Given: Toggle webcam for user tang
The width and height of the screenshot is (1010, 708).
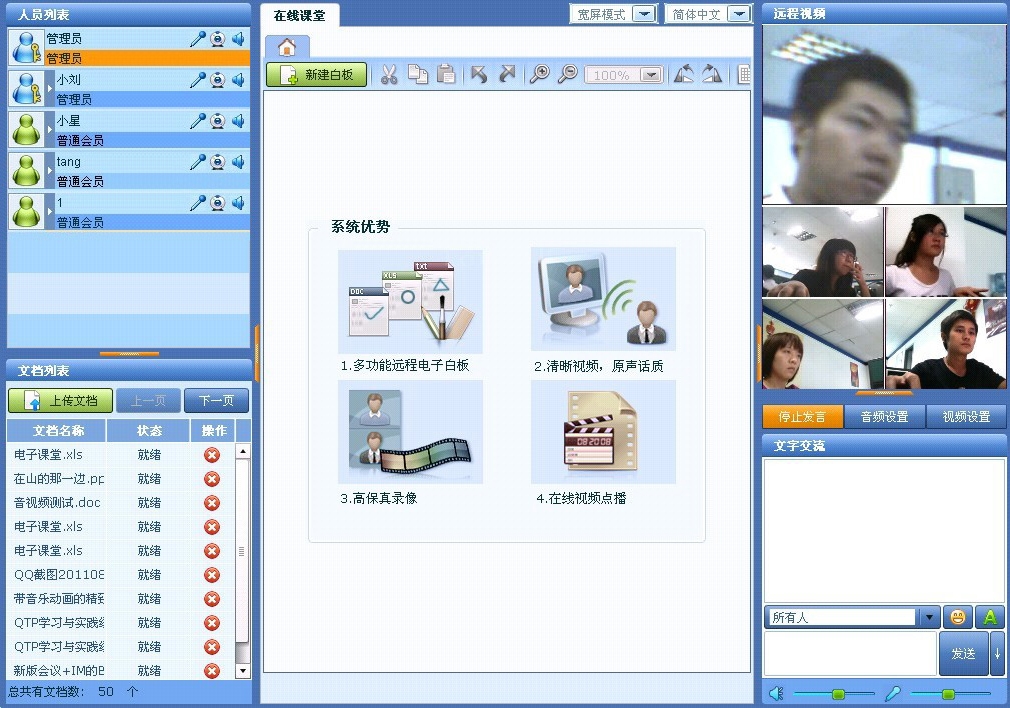Looking at the screenshot, I should tap(217, 162).
